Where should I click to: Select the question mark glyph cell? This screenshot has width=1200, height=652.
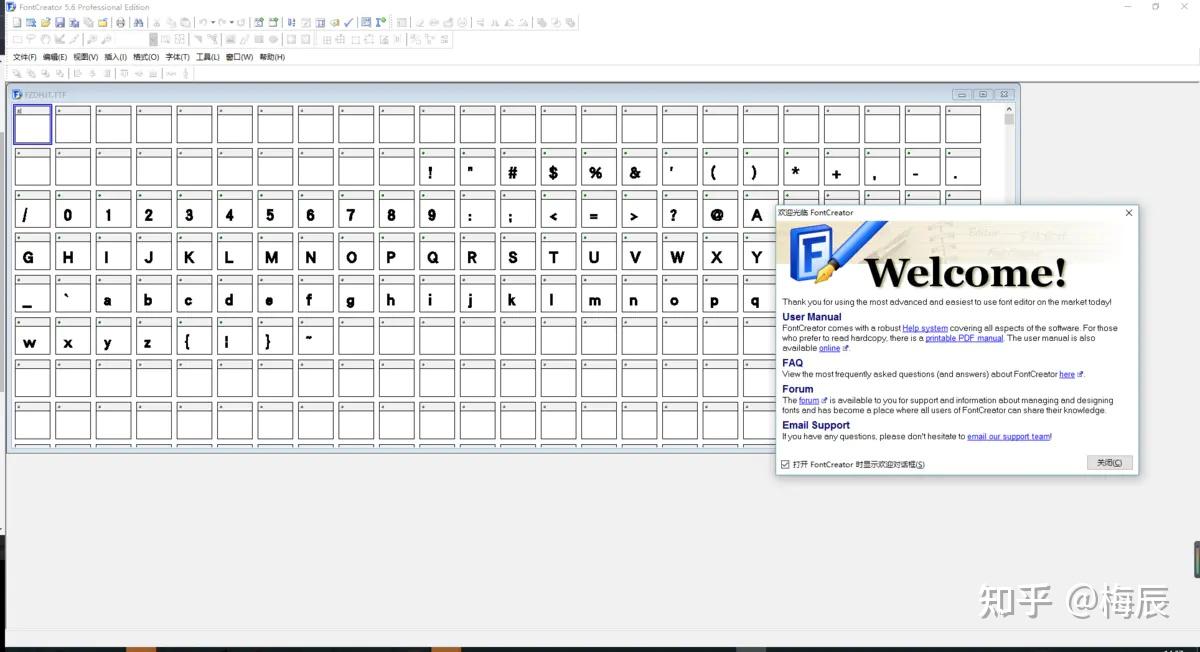click(680, 209)
